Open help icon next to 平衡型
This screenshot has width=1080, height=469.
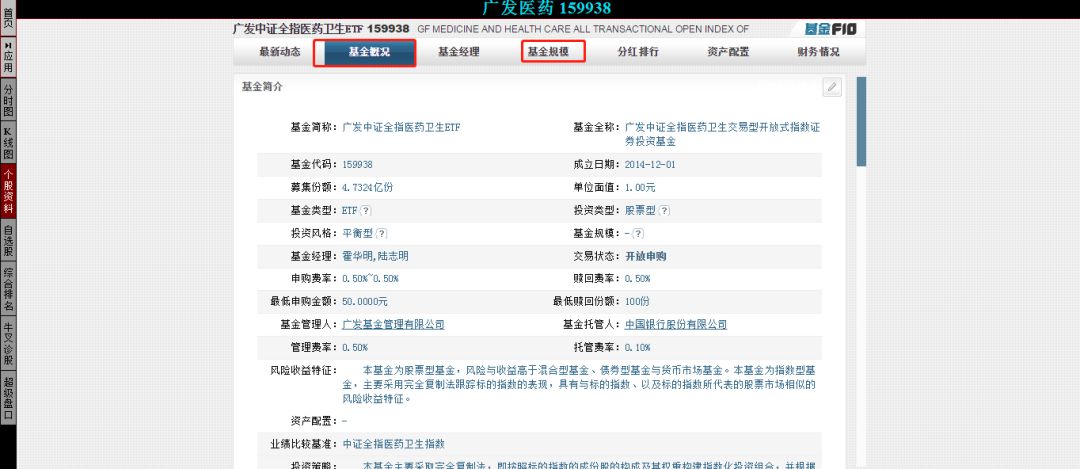click(382, 233)
